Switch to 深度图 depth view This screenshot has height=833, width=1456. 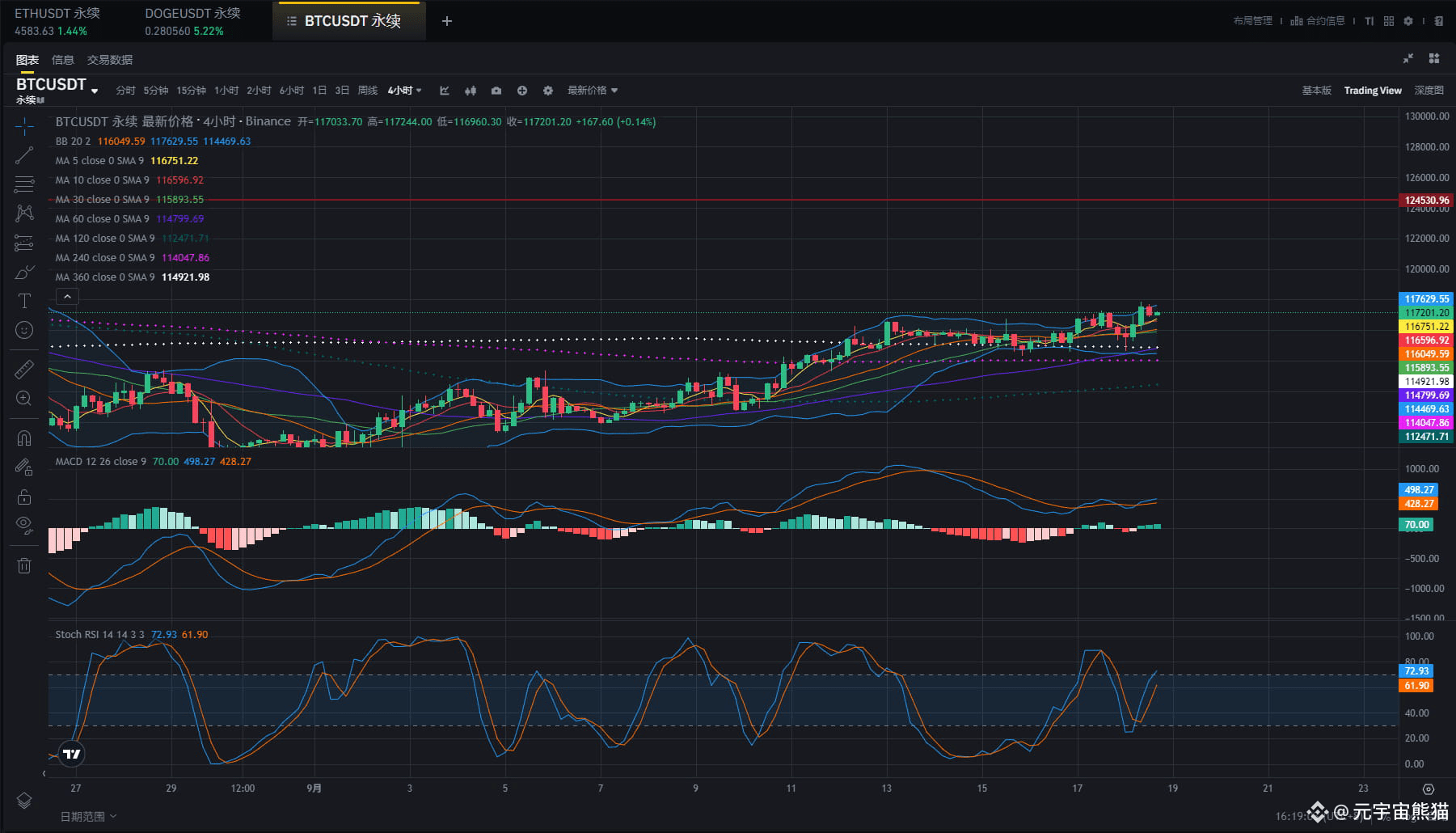pyautogui.click(x=1429, y=91)
